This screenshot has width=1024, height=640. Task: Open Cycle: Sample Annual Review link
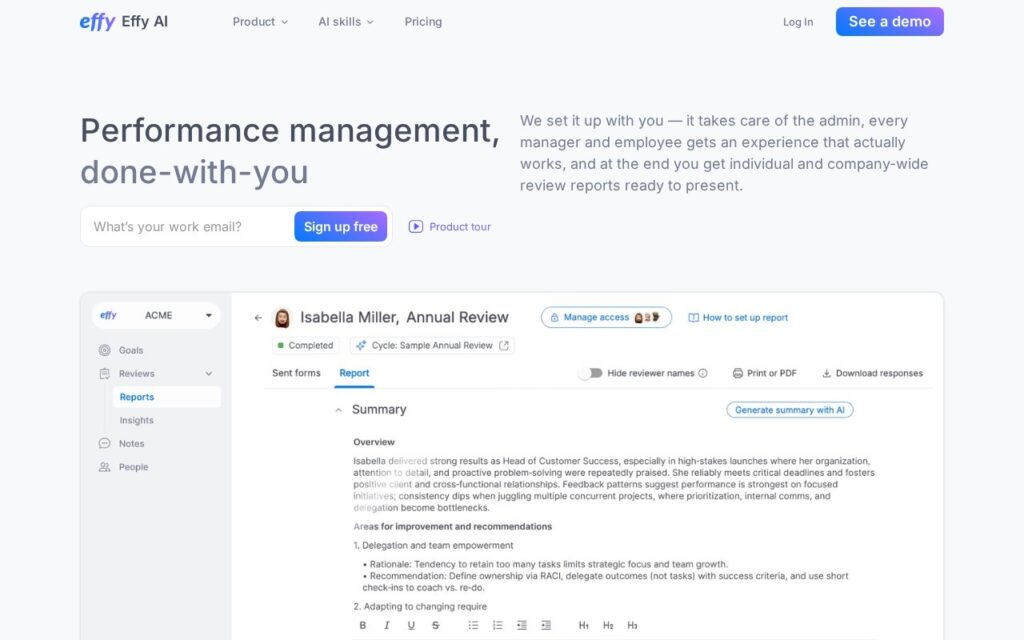pyautogui.click(x=432, y=345)
